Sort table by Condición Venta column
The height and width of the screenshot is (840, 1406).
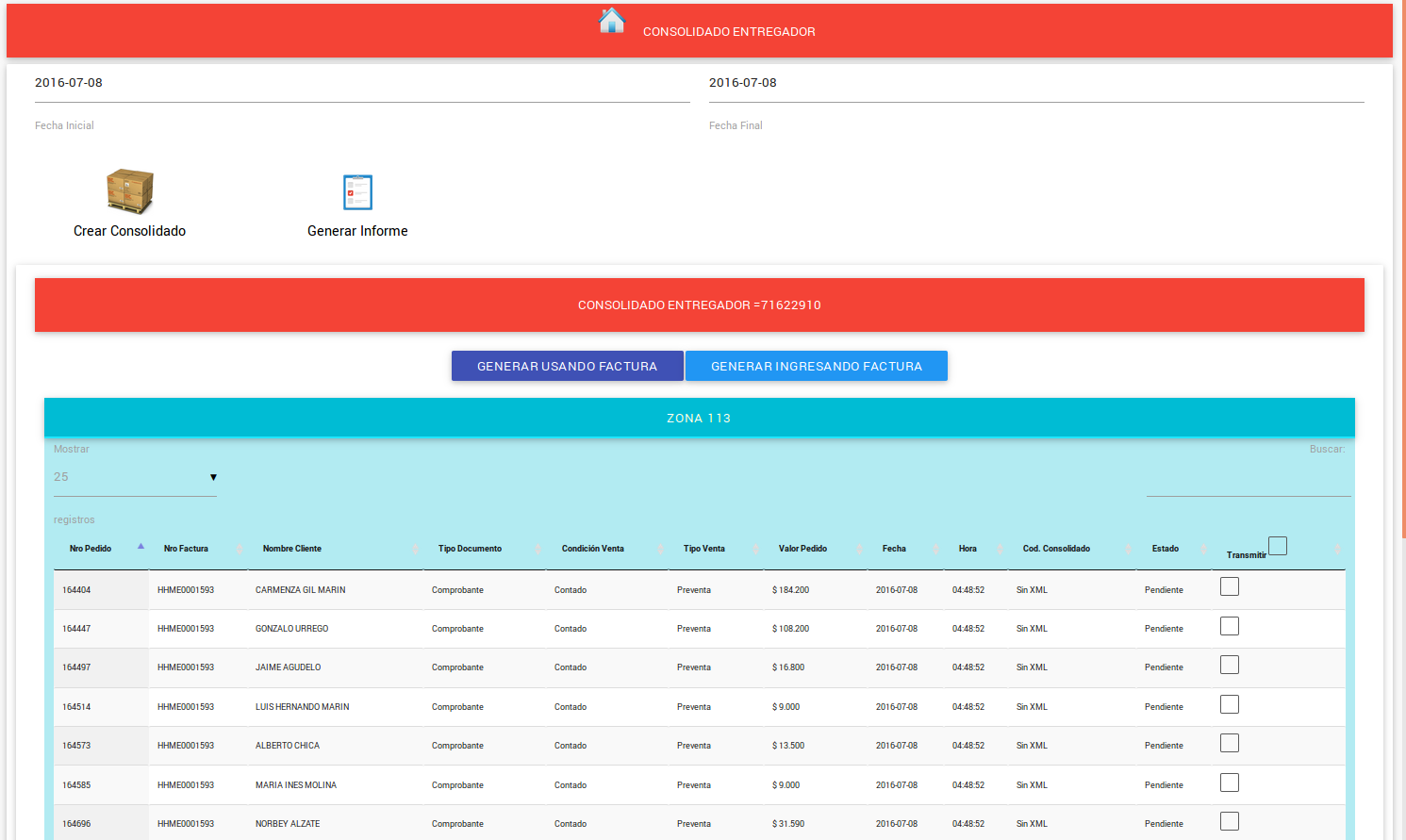point(607,549)
